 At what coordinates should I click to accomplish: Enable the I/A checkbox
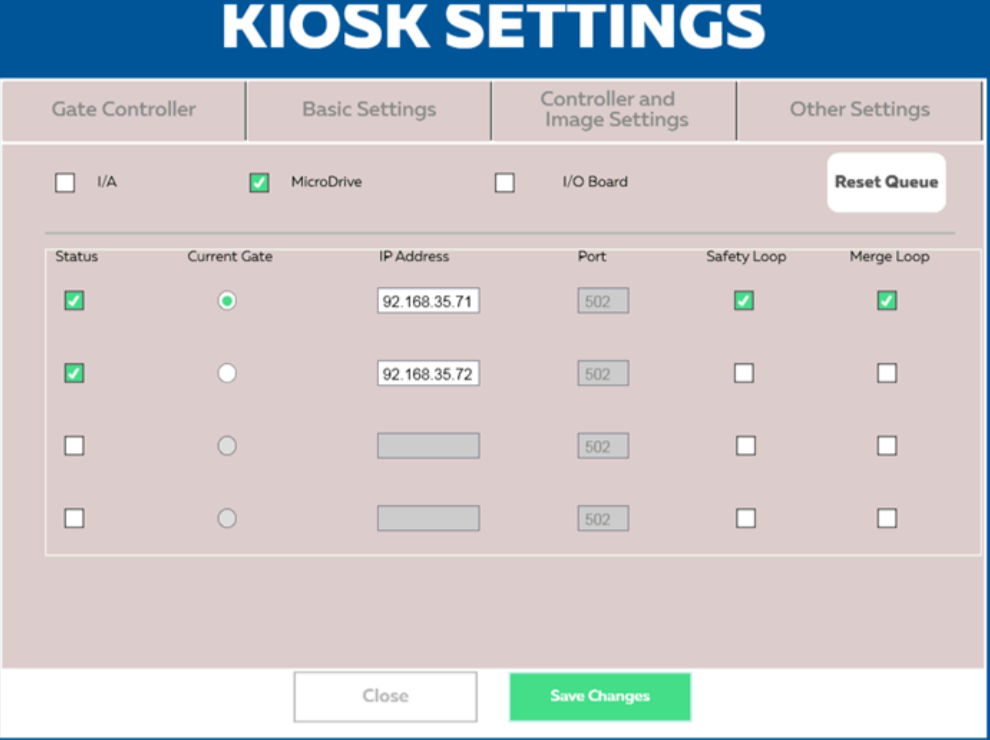tap(65, 183)
